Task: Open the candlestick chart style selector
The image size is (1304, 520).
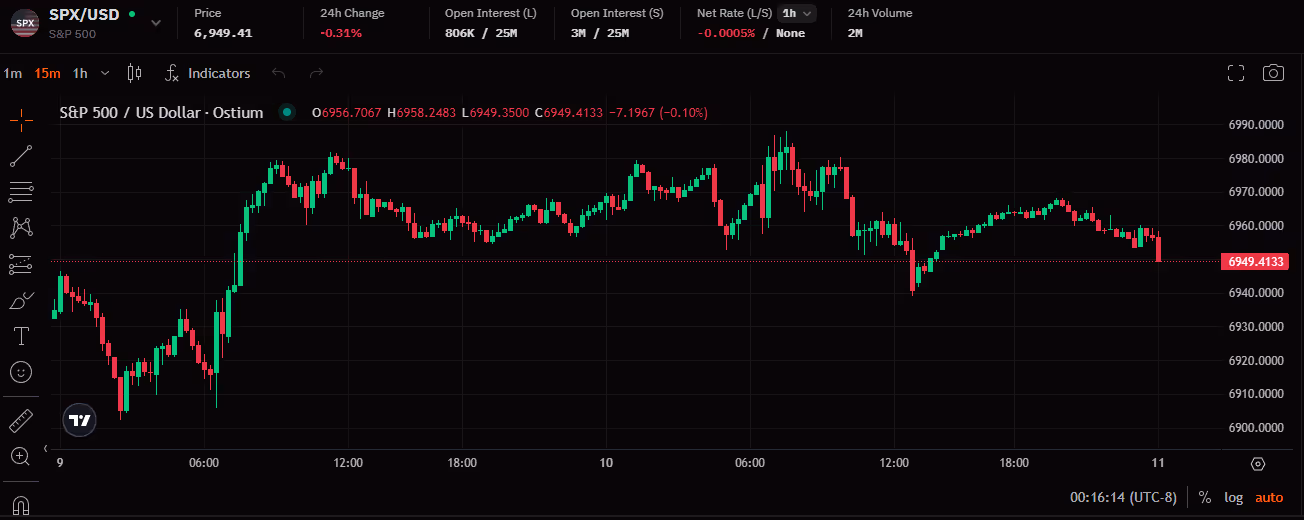Action: 135,73
